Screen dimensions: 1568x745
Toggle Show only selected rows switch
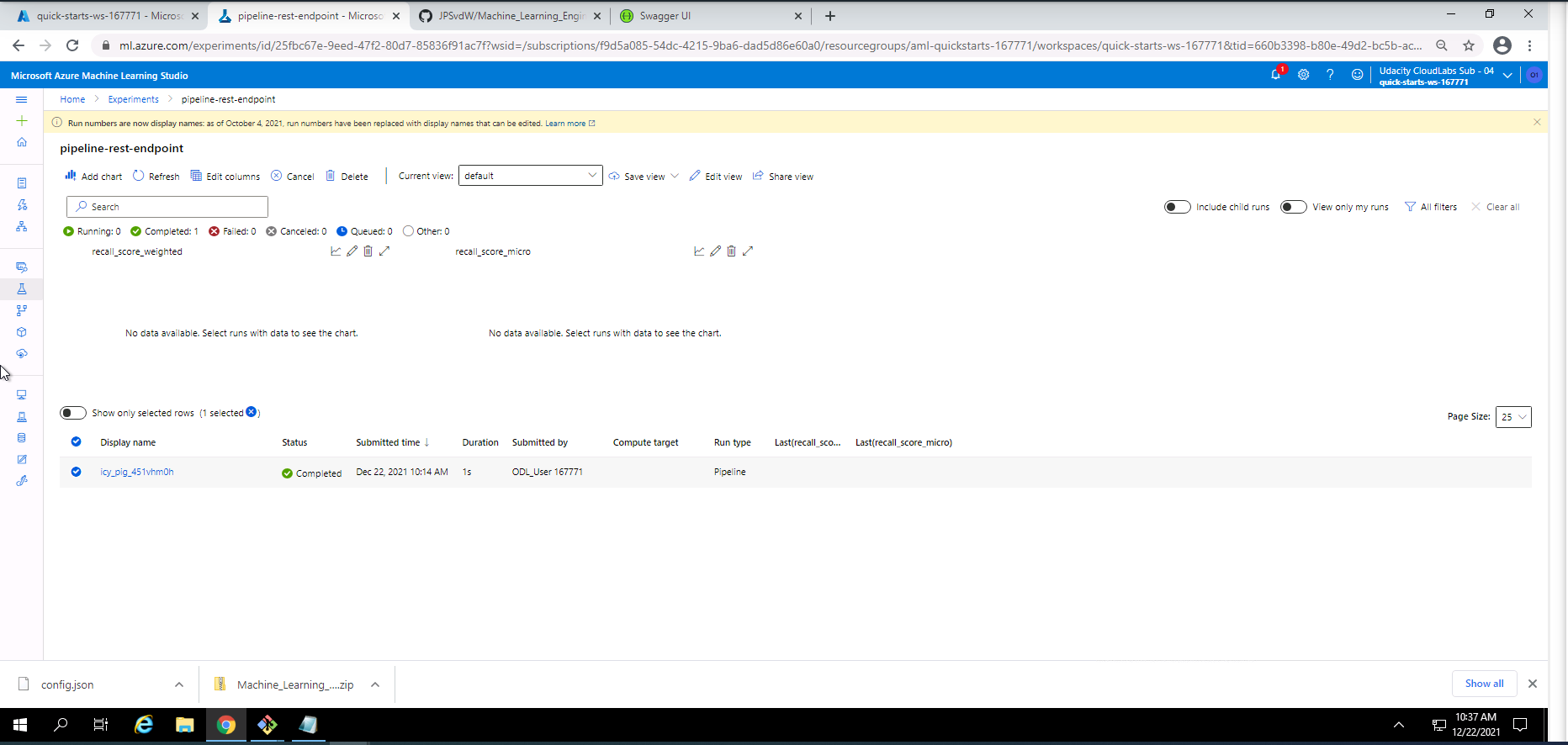click(73, 413)
